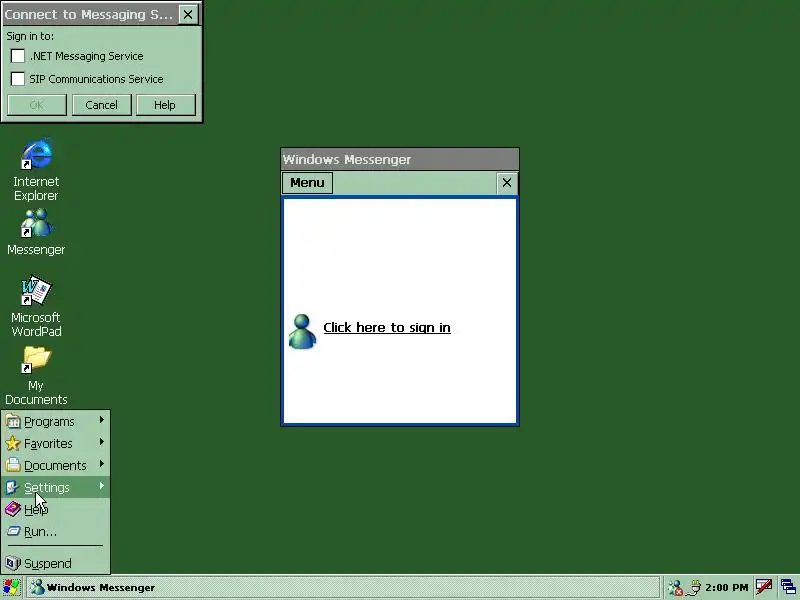Select the My Documents folder icon
Screen dimensions: 800x600
pyautogui.click(x=36, y=359)
